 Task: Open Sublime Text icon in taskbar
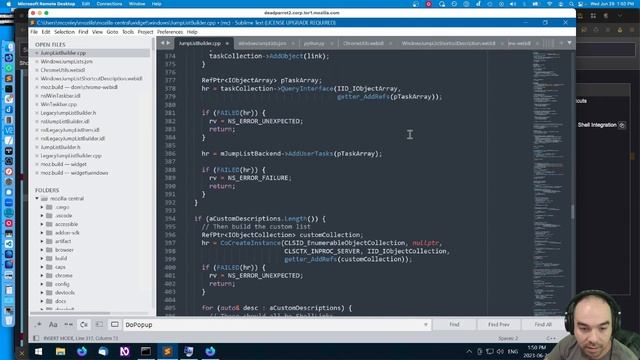[167, 351]
